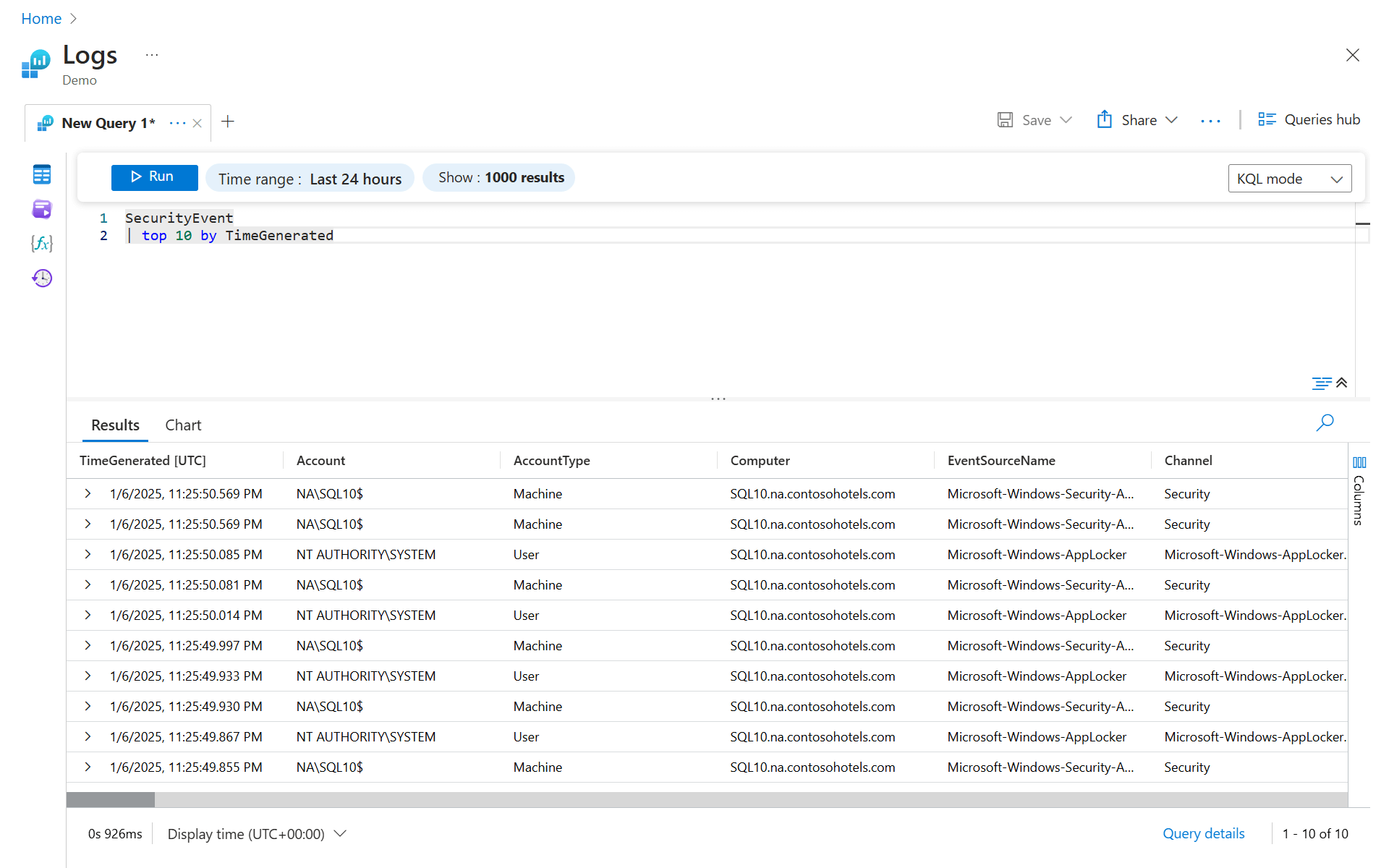Select the Results tab
This screenshot has height=868, width=1389.
click(x=115, y=425)
